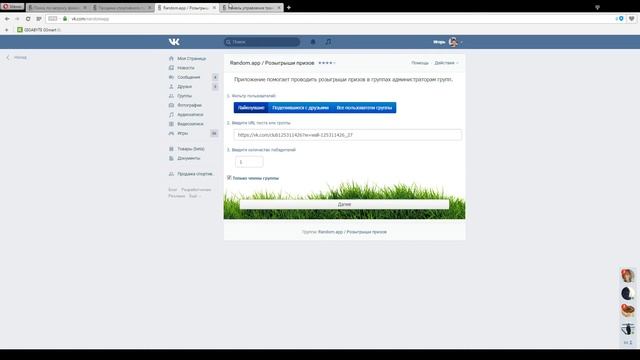This screenshot has width=640, height=360.
Task: Click the Игры counter badge
Action: (x=214, y=133)
